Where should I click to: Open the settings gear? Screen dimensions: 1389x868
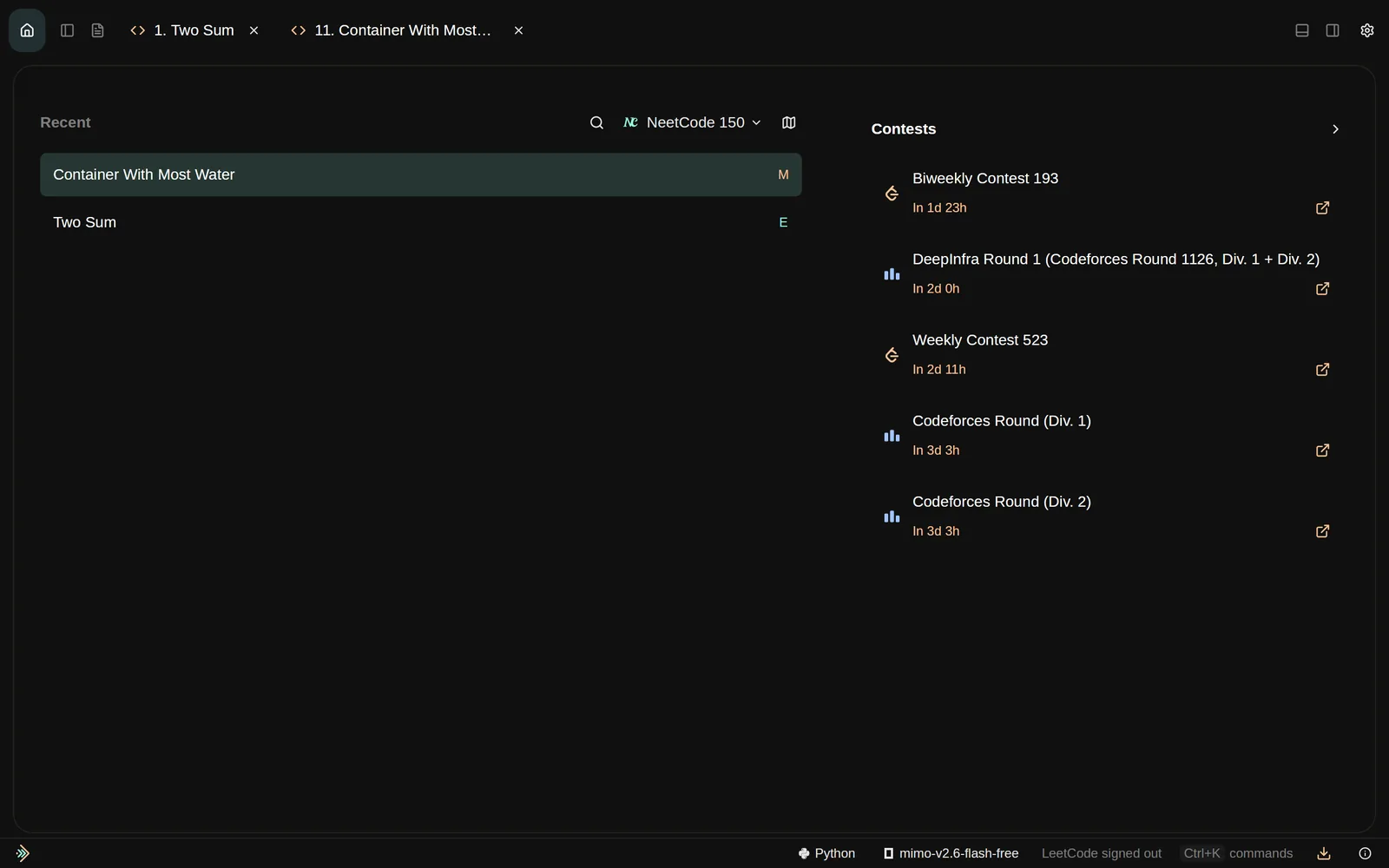click(x=1367, y=30)
